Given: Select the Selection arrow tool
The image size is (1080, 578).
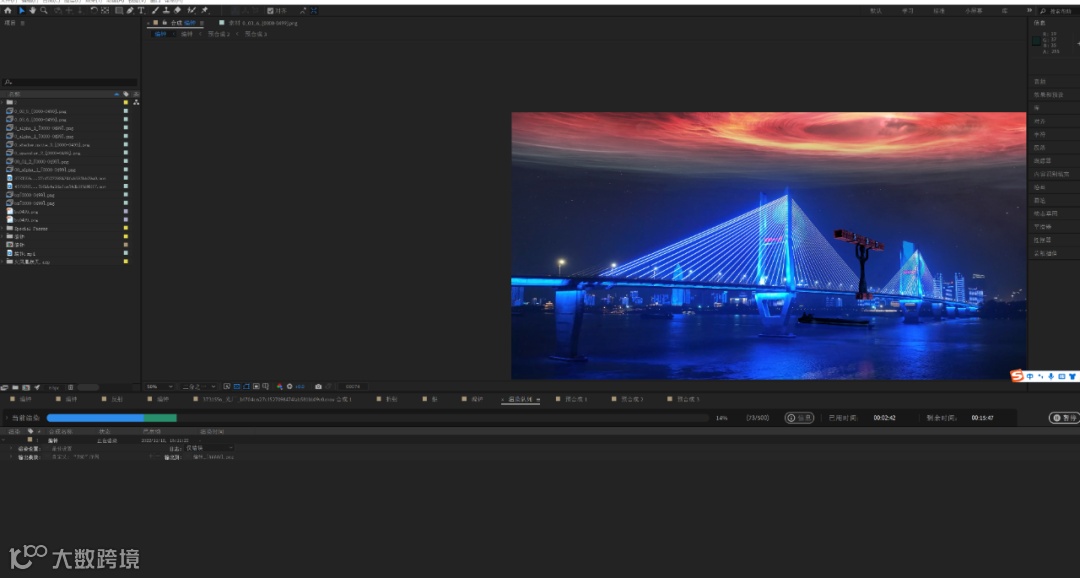Looking at the screenshot, I should click(21, 10).
